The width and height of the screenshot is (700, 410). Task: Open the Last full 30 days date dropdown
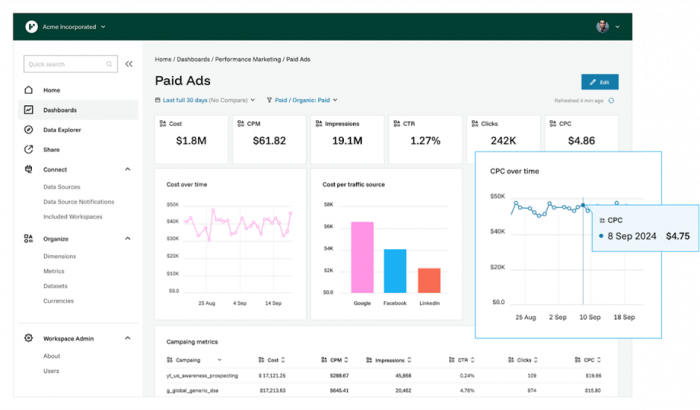click(205, 100)
